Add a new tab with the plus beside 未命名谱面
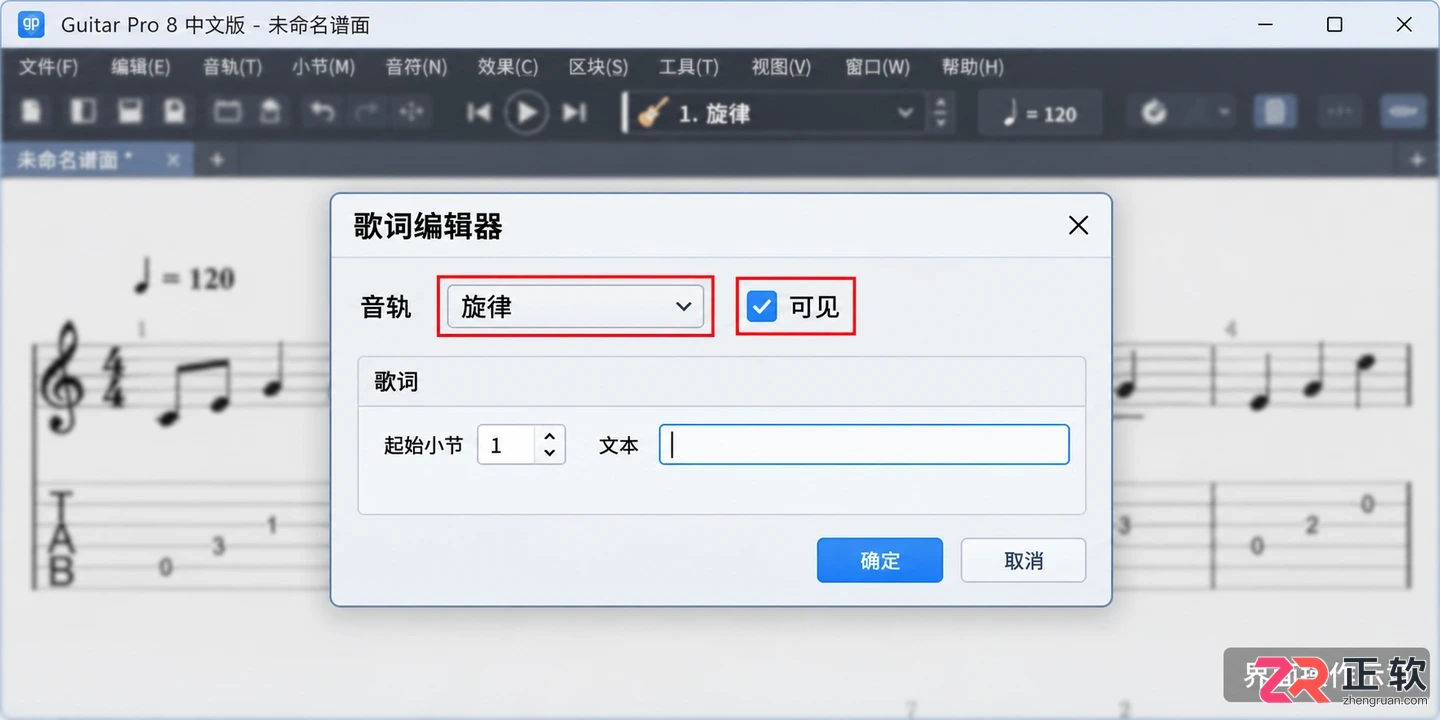The image size is (1440, 720). point(217,159)
